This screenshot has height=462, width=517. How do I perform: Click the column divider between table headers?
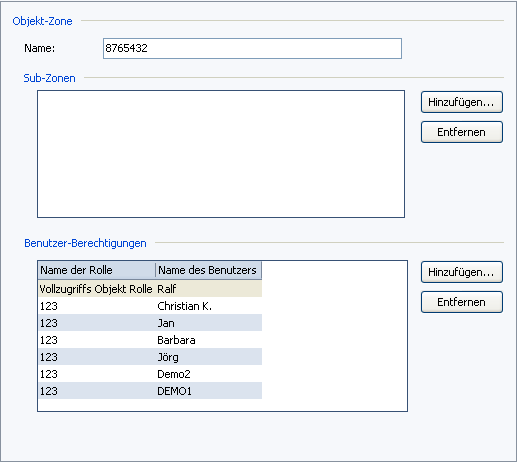155,270
